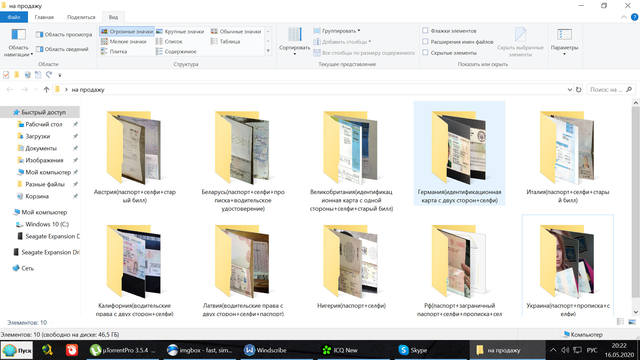Click the refresh button next to the address bar
Viewport: 640px width, 360px height.
(x=578, y=90)
